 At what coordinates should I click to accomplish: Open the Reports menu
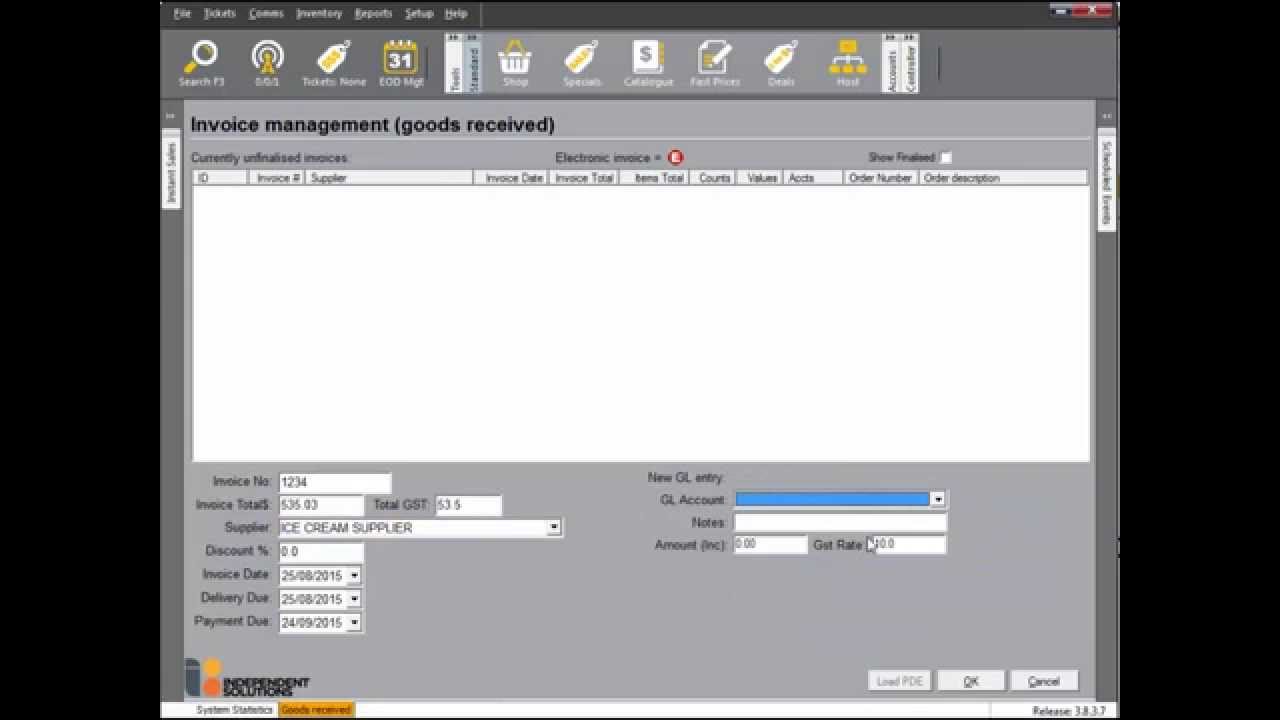(x=373, y=13)
